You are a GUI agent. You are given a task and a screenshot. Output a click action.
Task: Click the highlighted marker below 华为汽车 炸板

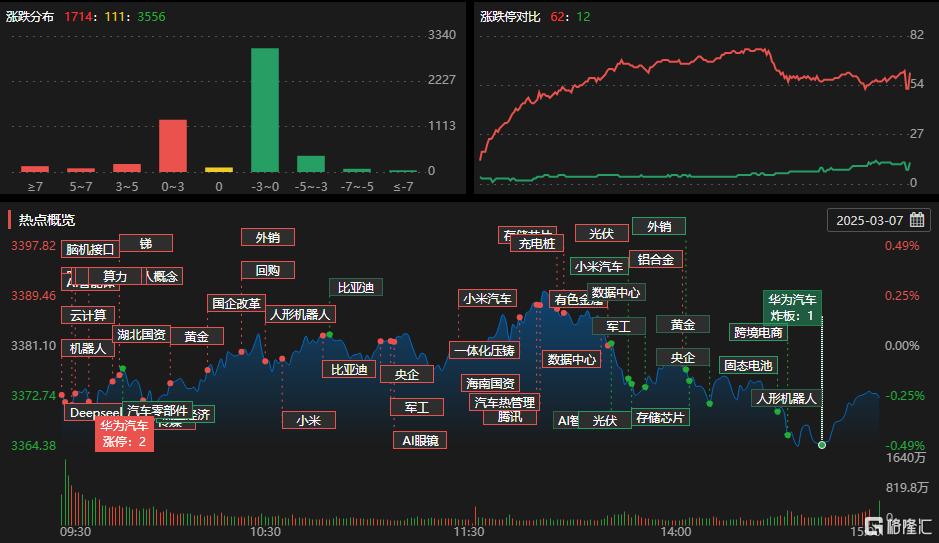point(822,445)
